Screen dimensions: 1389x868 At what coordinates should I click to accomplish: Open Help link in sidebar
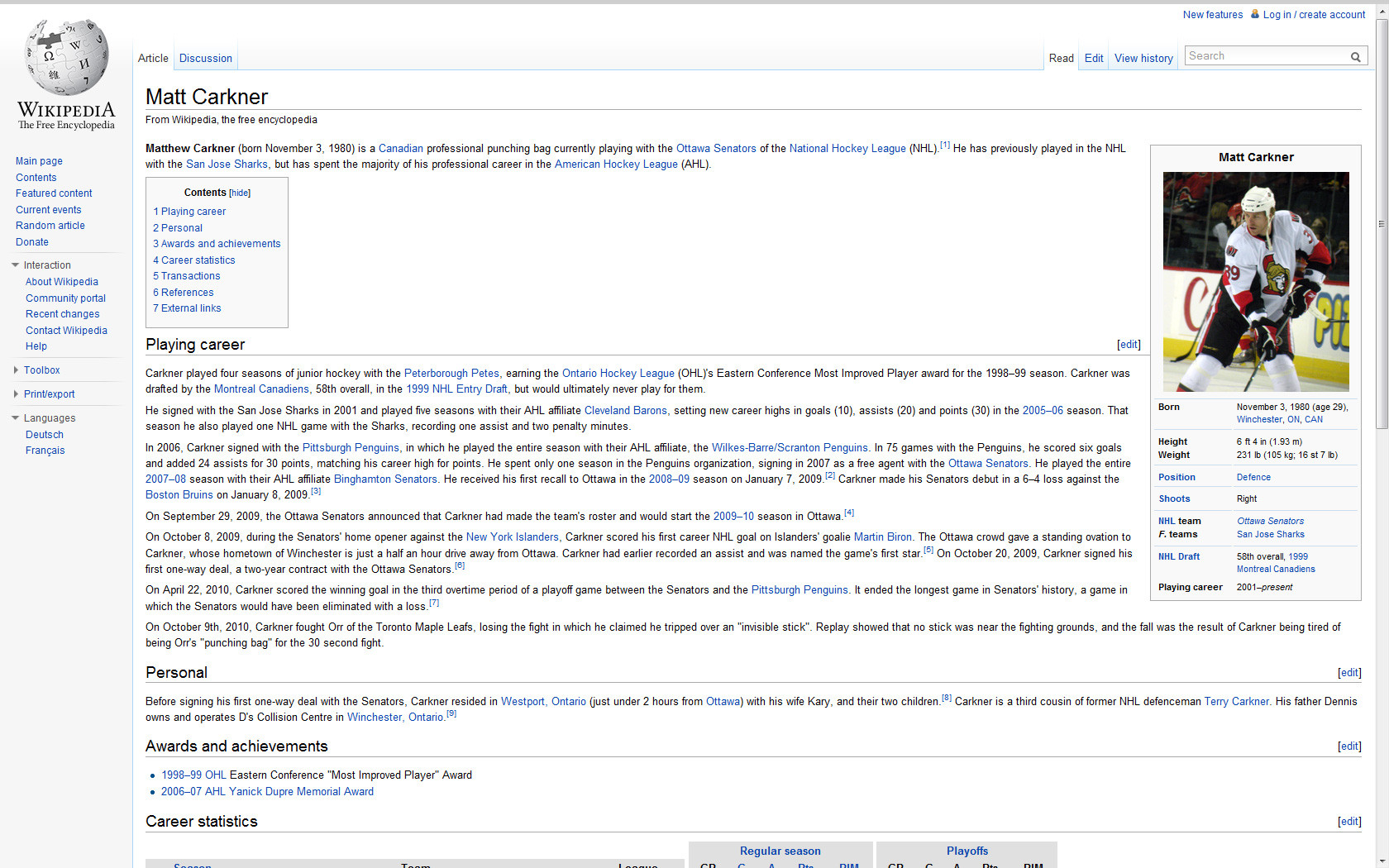click(36, 346)
